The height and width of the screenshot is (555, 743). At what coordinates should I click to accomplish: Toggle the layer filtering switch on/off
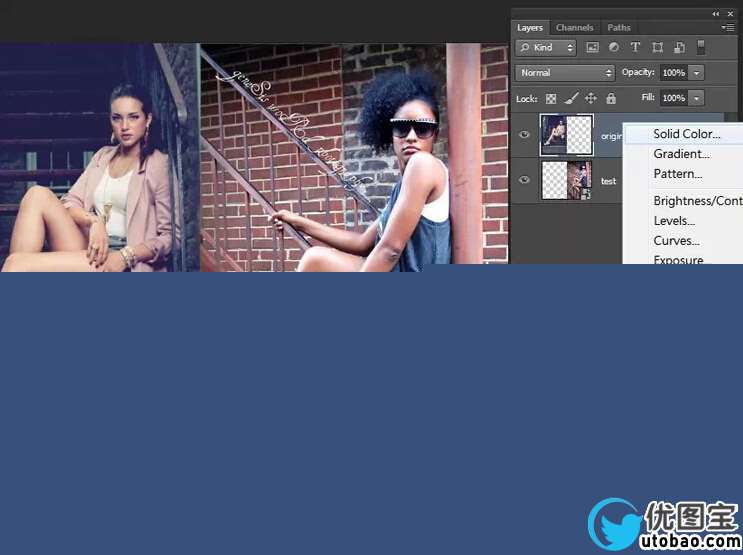click(x=701, y=48)
